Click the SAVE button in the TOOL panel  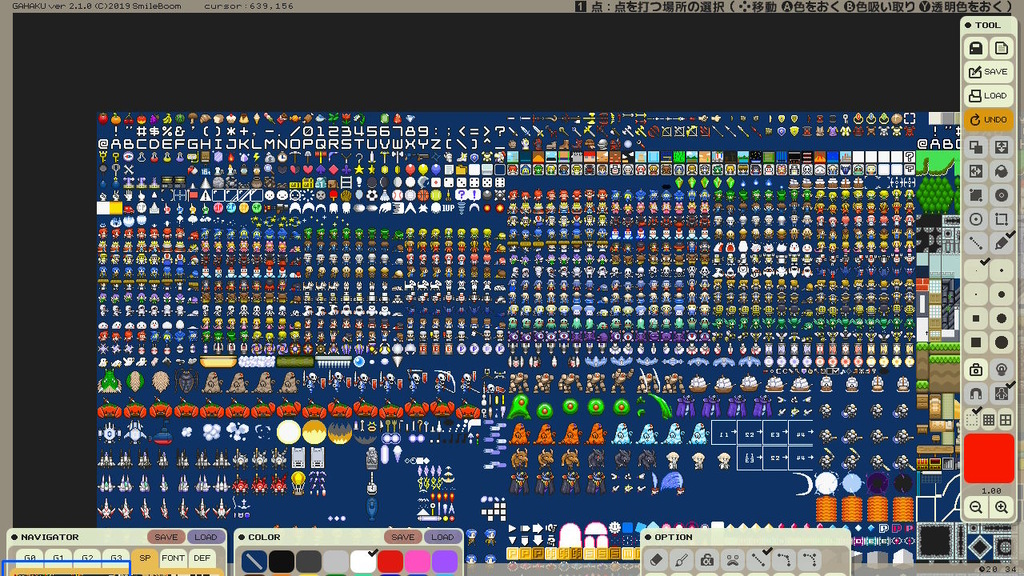(x=988, y=72)
